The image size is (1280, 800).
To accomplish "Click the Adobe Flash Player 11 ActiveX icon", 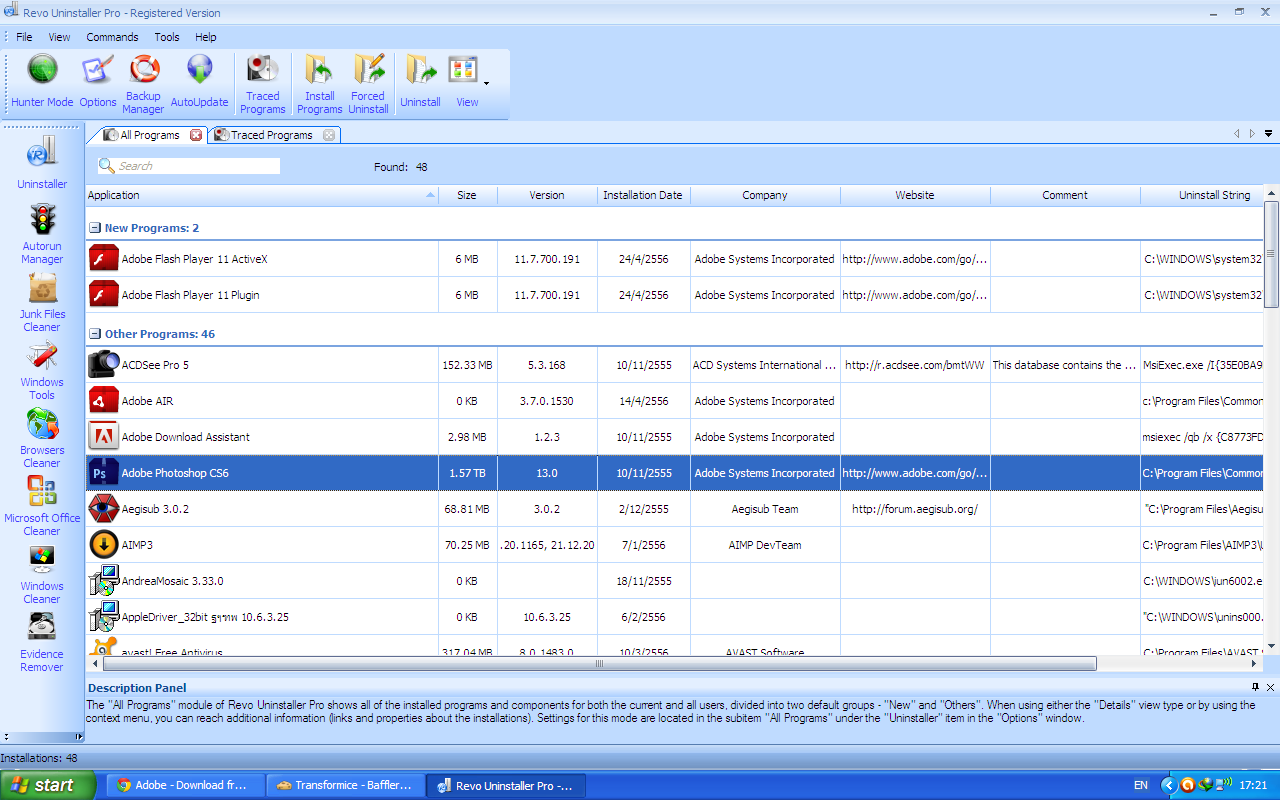I will [104, 259].
